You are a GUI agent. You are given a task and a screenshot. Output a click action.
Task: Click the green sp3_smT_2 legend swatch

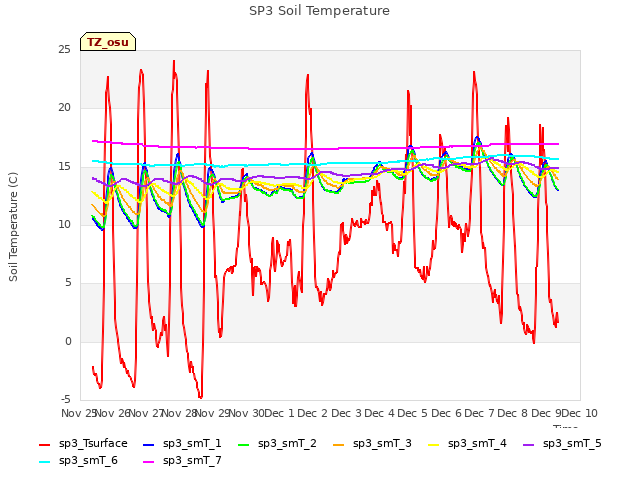click(x=243, y=444)
